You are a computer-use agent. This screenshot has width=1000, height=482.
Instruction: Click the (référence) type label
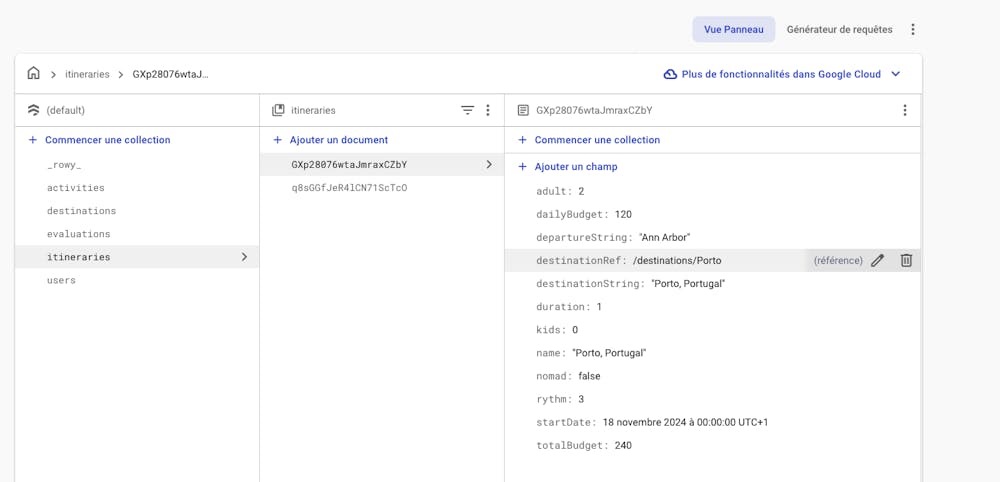[838, 260]
